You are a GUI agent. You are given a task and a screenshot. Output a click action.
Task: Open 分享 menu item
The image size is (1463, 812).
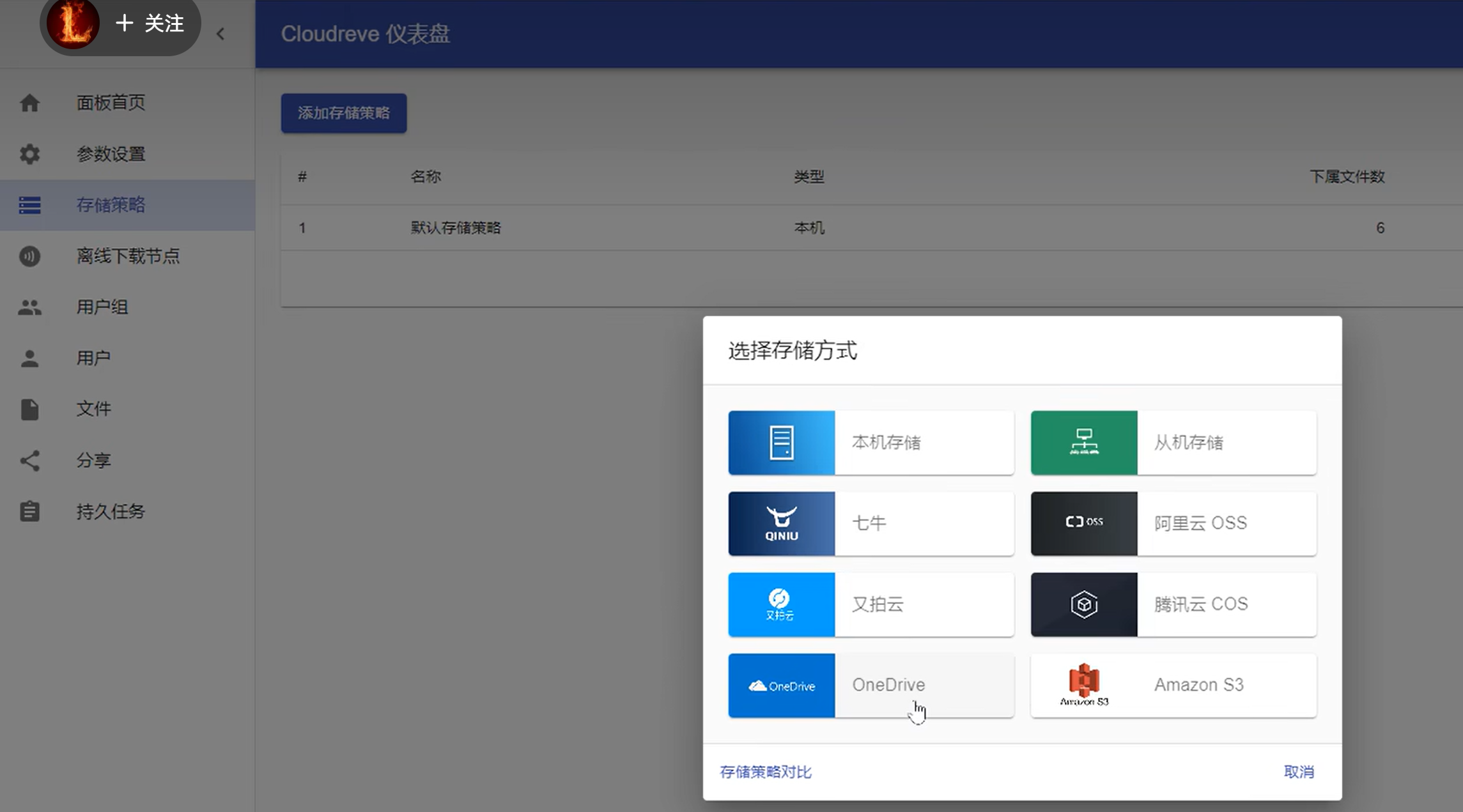click(x=128, y=461)
